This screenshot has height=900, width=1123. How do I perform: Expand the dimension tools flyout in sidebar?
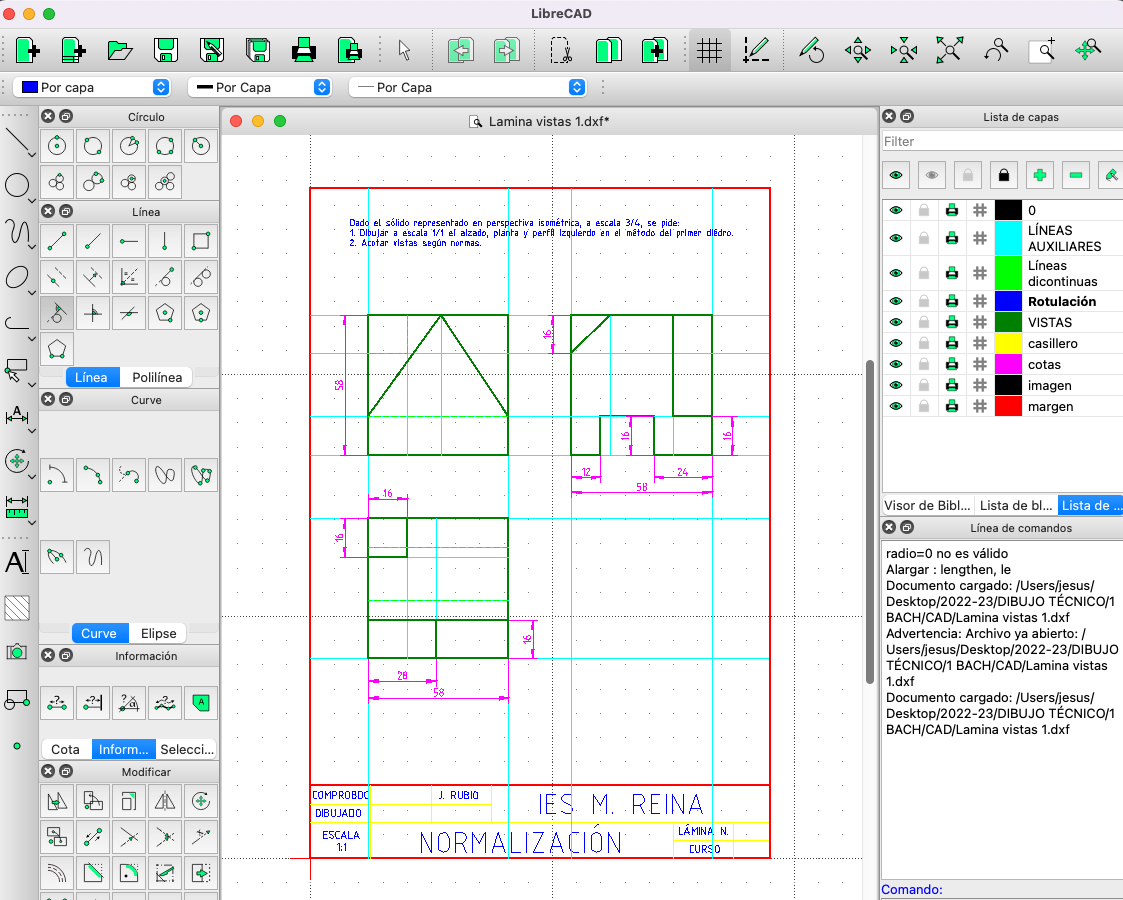point(32,430)
